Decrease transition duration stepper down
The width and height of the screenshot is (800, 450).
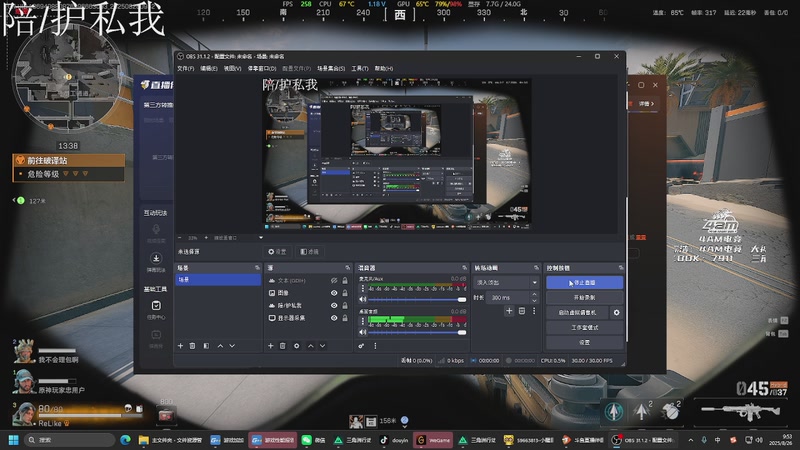(x=534, y=301)
